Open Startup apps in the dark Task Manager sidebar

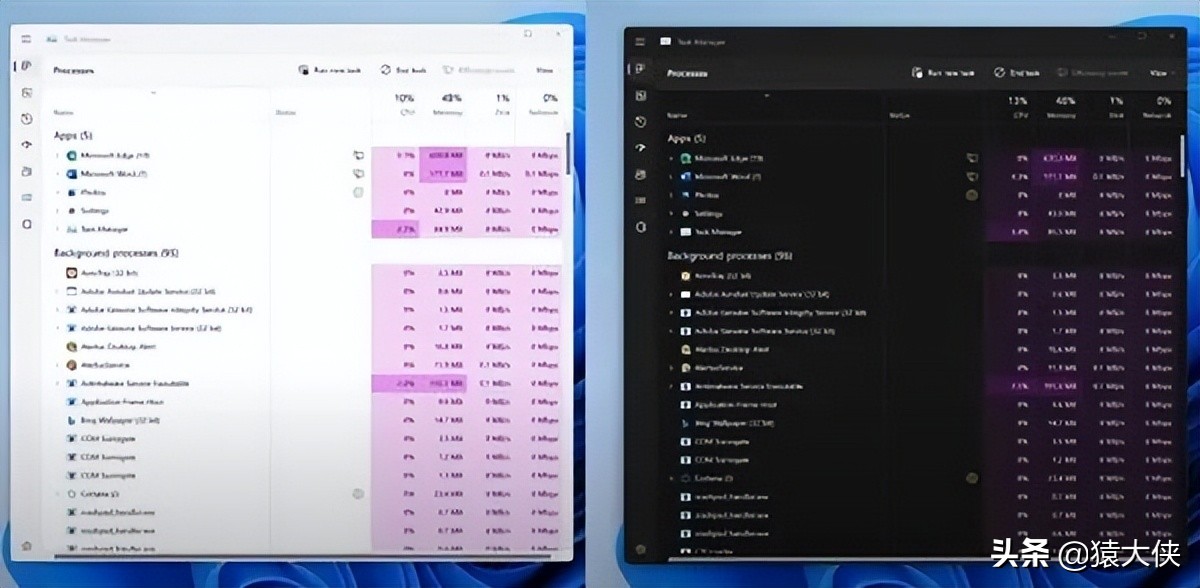click(640, 148)
